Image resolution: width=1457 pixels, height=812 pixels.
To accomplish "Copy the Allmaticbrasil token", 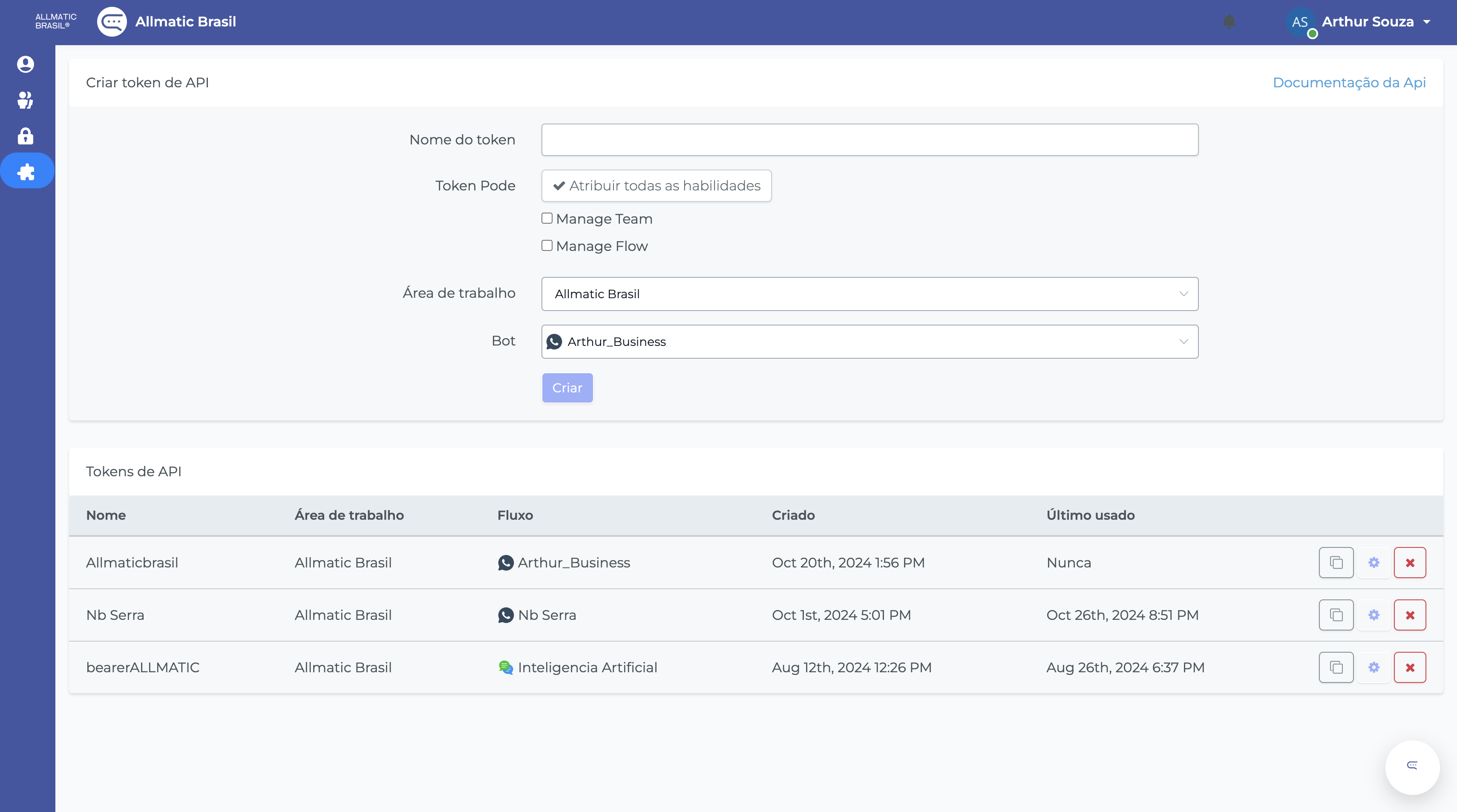I will click(x=1336, y=563).
